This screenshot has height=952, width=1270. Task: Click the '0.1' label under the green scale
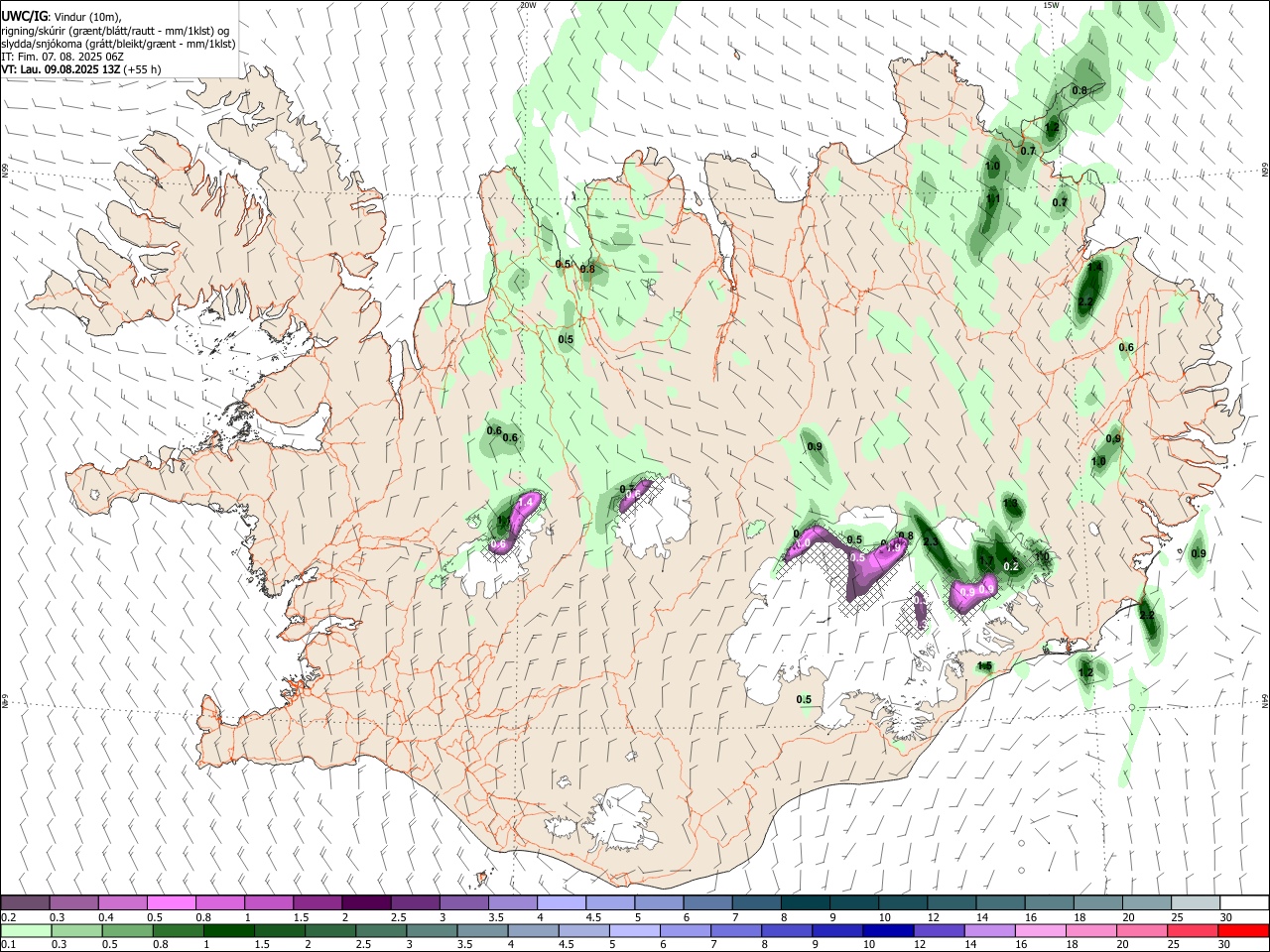(8, 945)
